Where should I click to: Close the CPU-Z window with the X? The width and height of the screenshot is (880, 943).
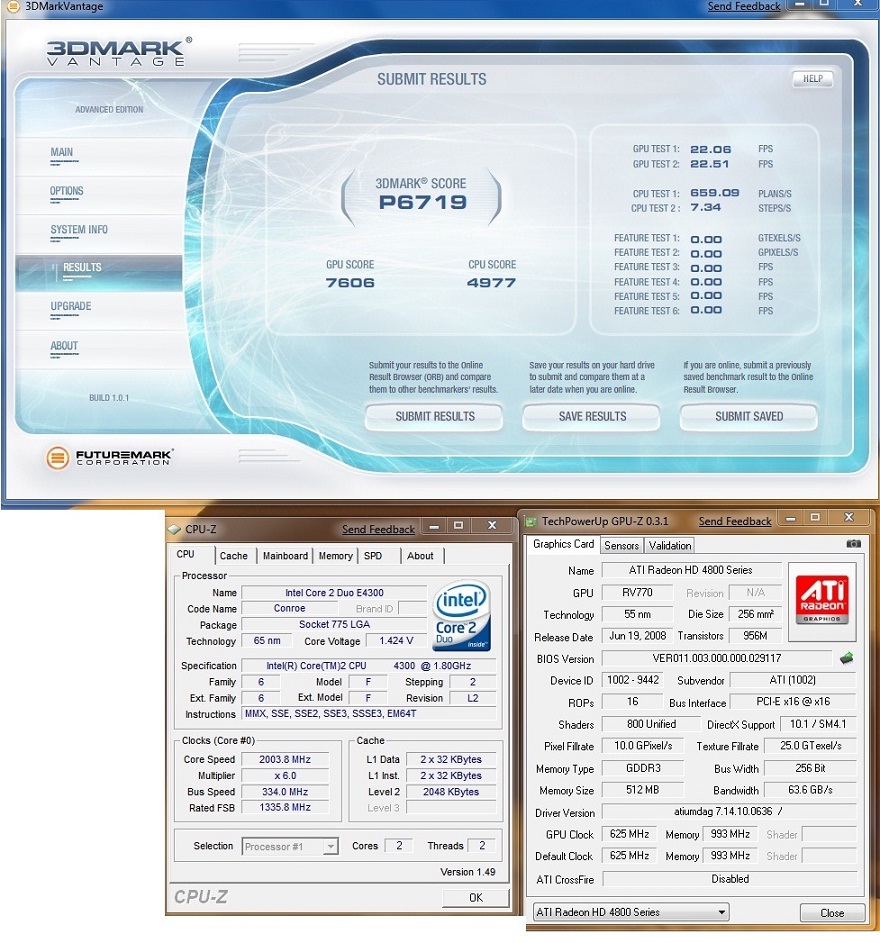click(x=492, y=526)
